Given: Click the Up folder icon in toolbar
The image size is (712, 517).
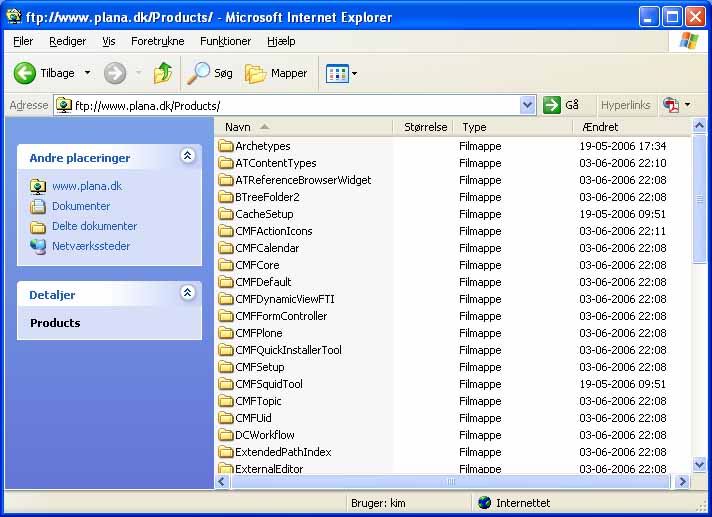Looking at the screenshot, I should (162, 73).
